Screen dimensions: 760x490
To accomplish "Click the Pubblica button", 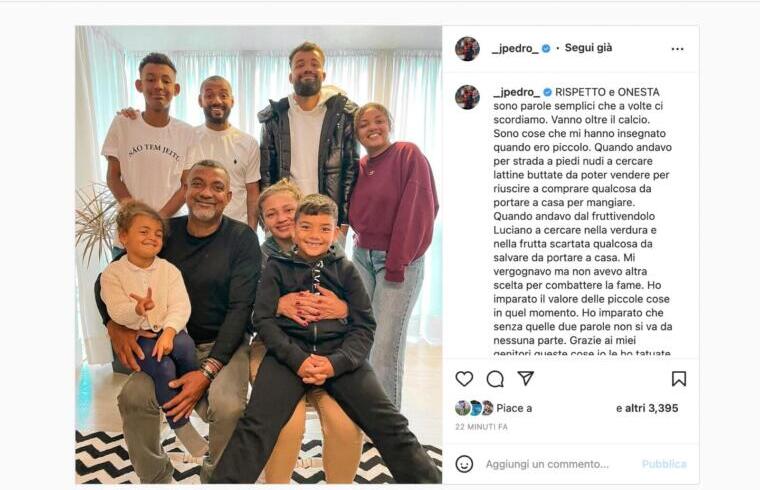I will (x=664, y=464).
